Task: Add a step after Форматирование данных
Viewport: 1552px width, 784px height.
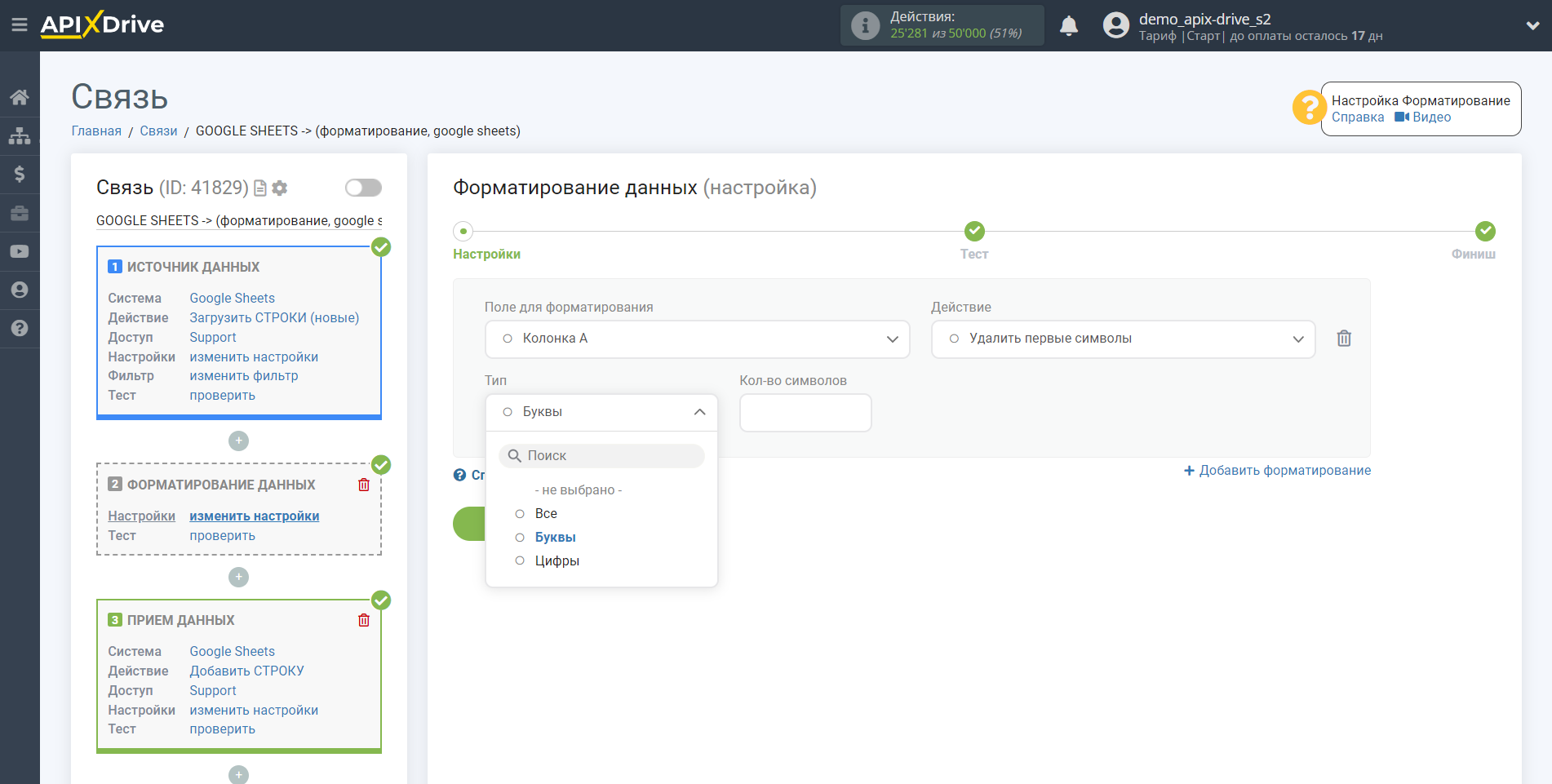Action: (238, 577)
